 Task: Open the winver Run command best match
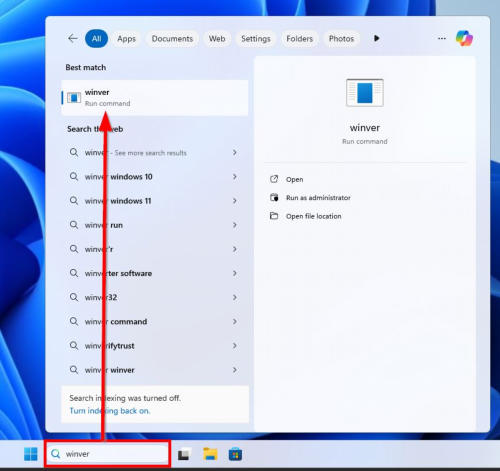point(155,98)
